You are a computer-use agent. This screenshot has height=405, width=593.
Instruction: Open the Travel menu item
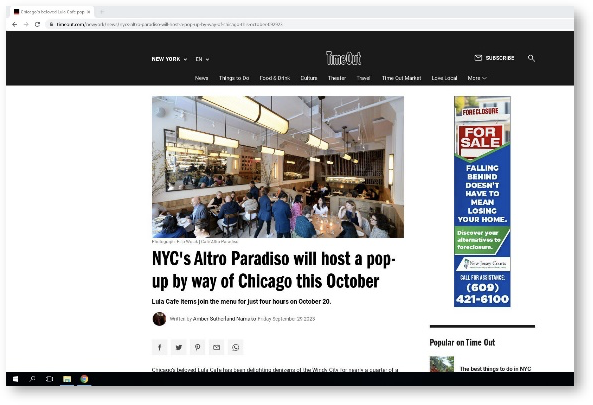(x=363, y=78)
